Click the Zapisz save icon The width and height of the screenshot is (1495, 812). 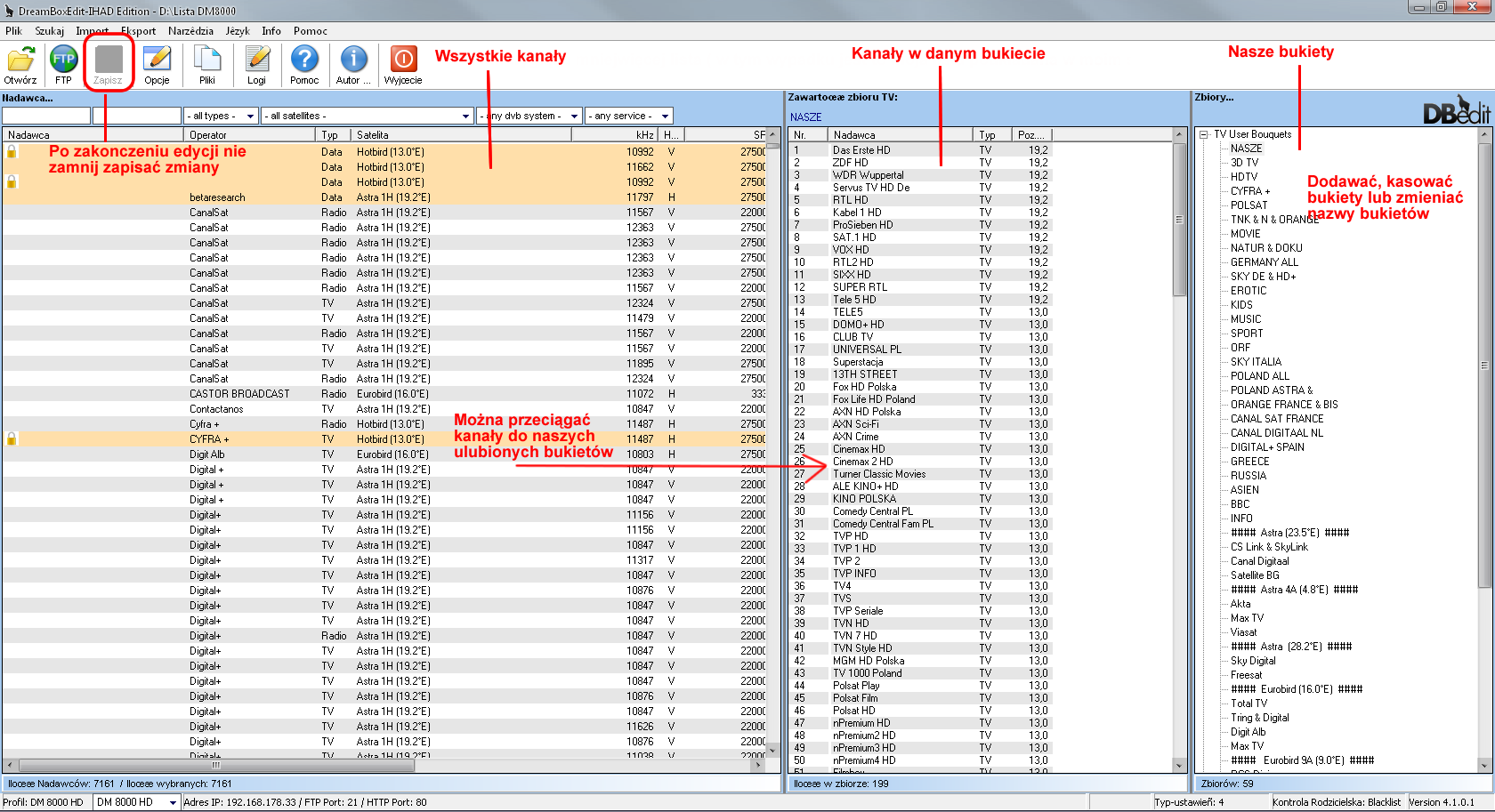109,60
